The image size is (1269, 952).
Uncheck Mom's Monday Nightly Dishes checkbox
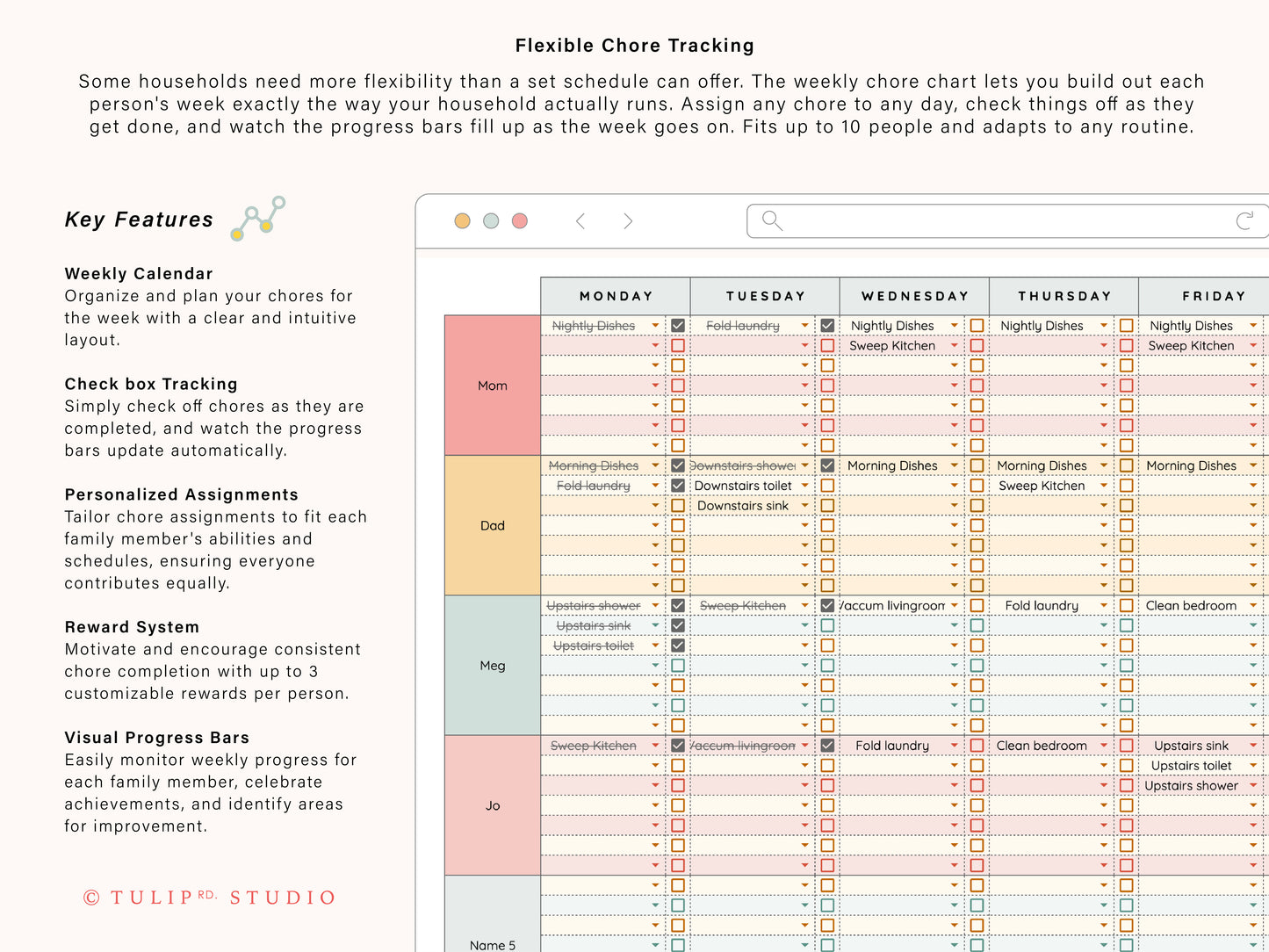tap(678, 326)
